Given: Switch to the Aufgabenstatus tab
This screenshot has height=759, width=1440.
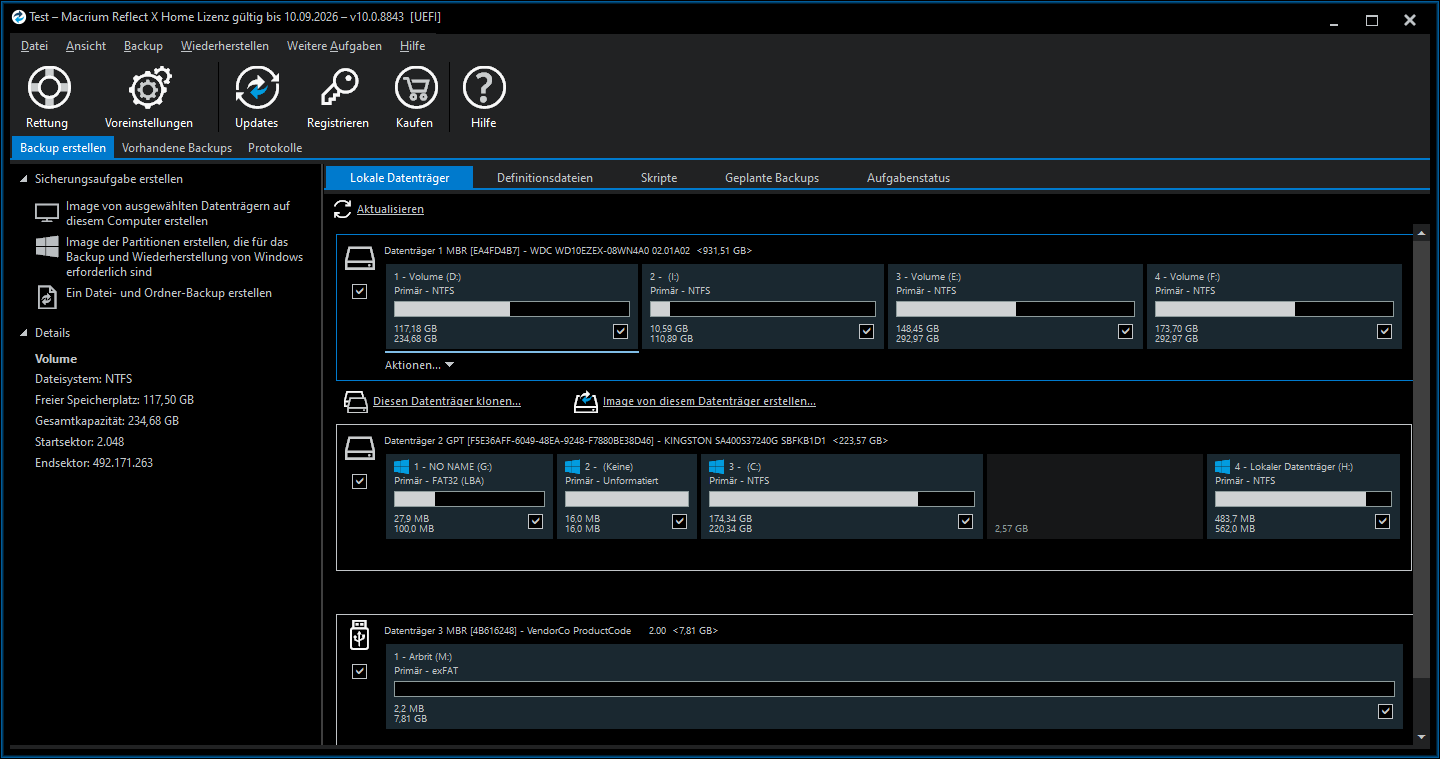Looking at the screenshot, I should tap(908, 178).
